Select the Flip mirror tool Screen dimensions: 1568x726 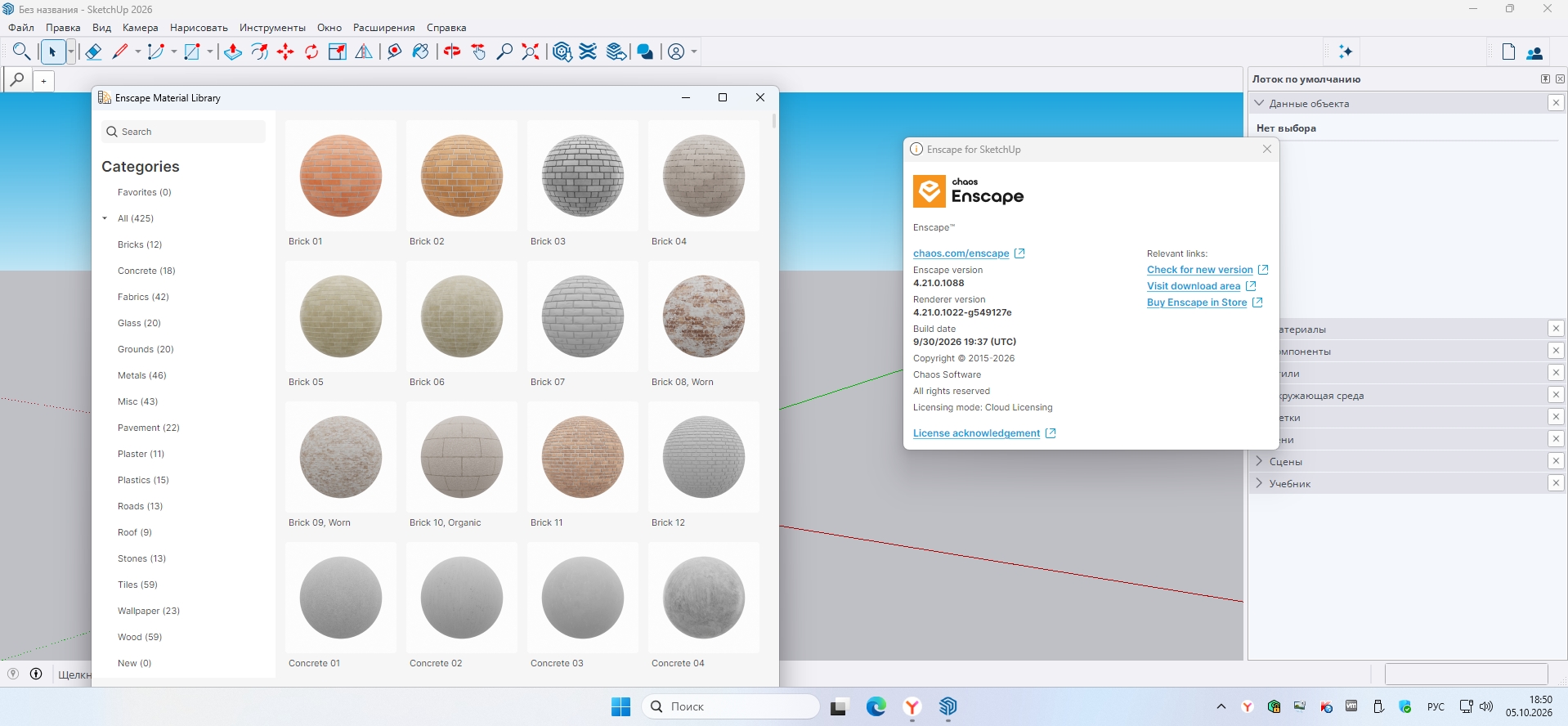364,52
